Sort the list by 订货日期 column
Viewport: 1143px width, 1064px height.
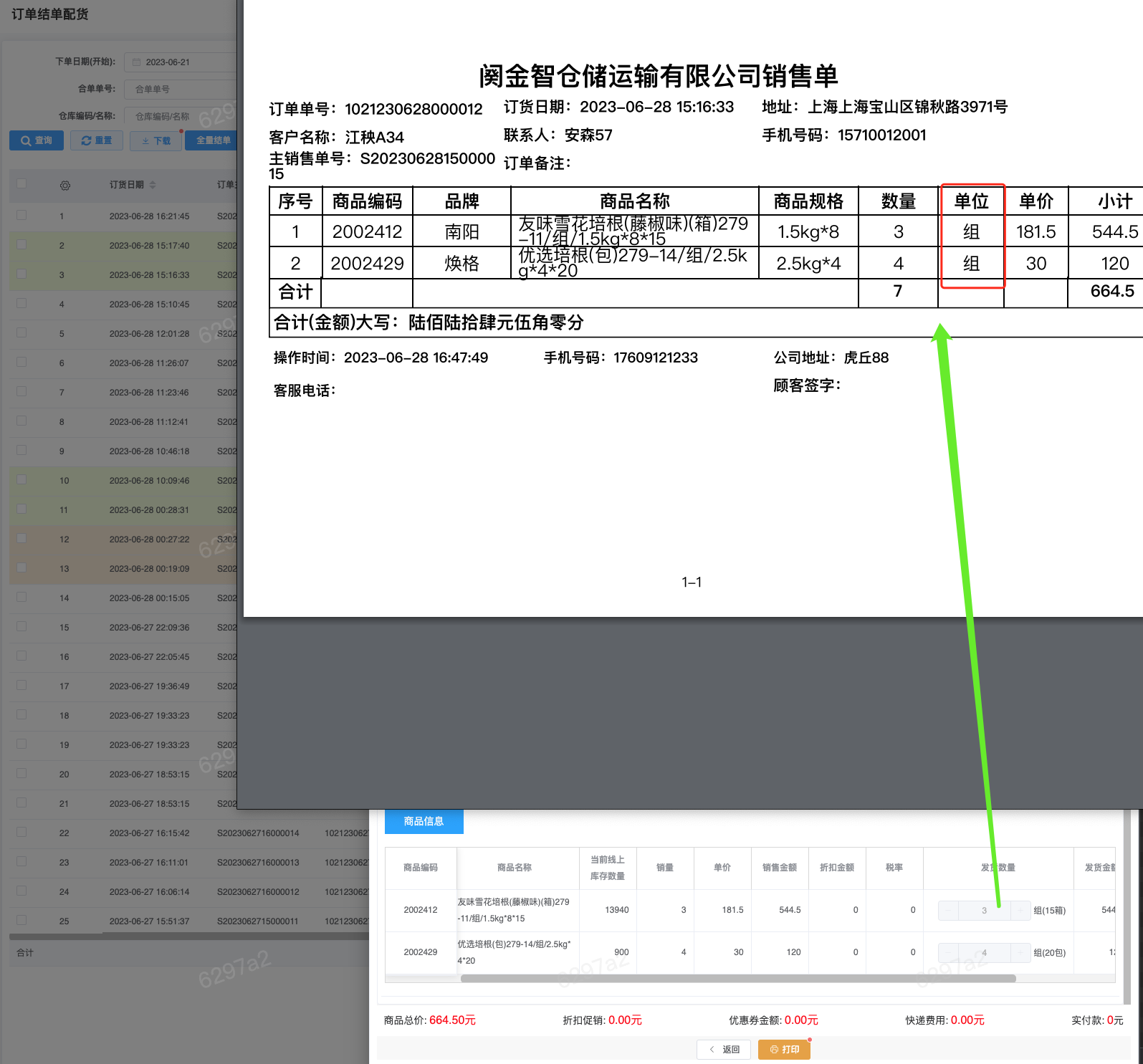(153, 185)
